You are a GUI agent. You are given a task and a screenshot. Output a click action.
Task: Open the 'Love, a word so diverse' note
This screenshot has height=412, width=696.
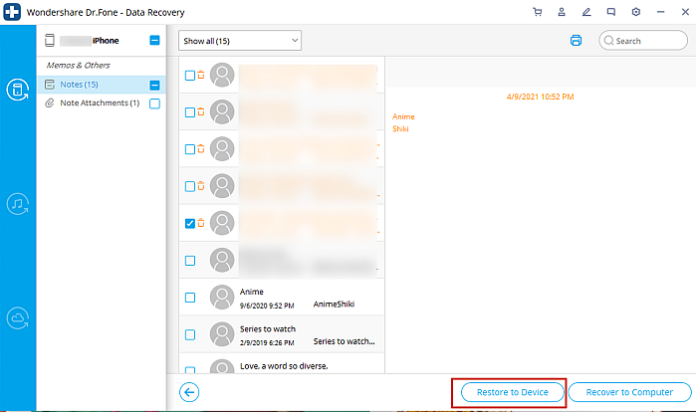click(x=281, y=364)
